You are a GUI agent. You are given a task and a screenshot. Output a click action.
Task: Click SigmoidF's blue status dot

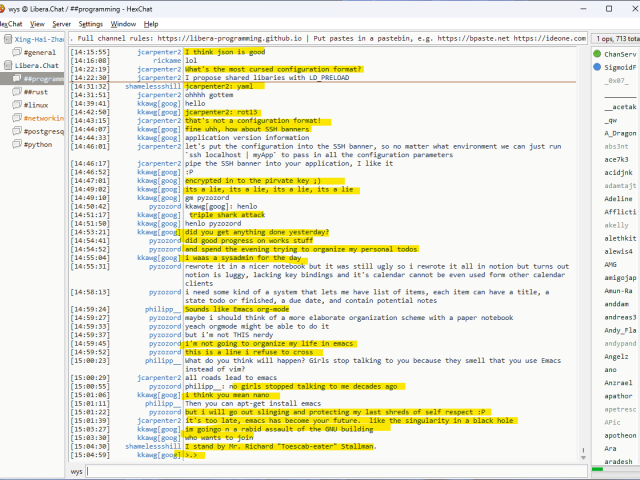pyautogui.click(x=597, y=66)
